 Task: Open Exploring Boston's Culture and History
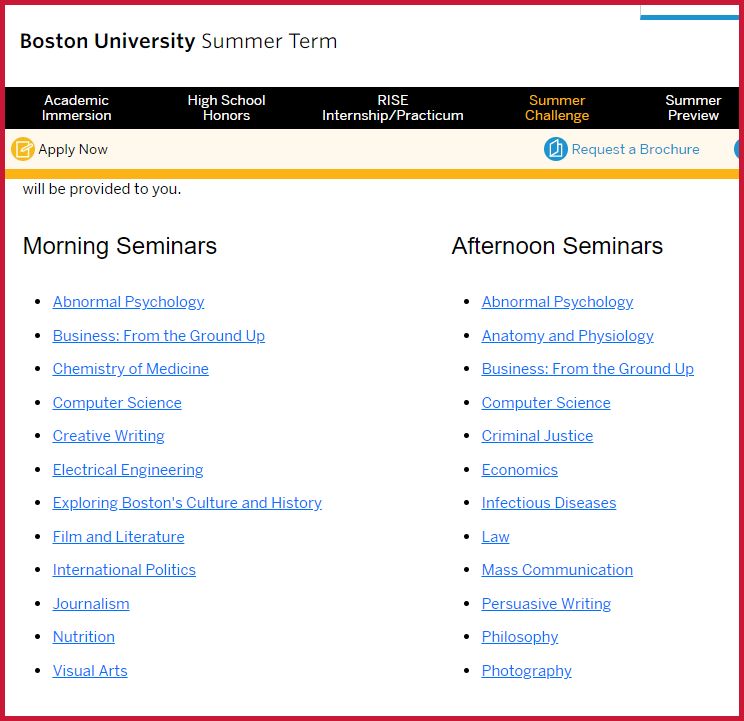click(x=187, y=503)
